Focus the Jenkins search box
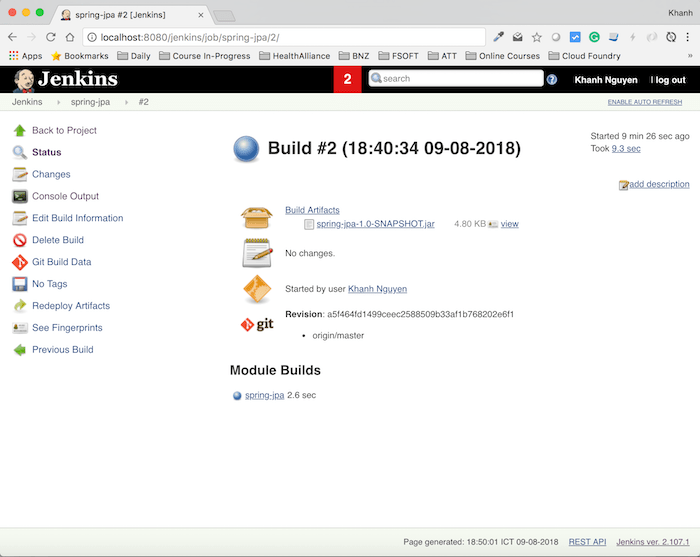The image size is (700, 557). point(456,79)
